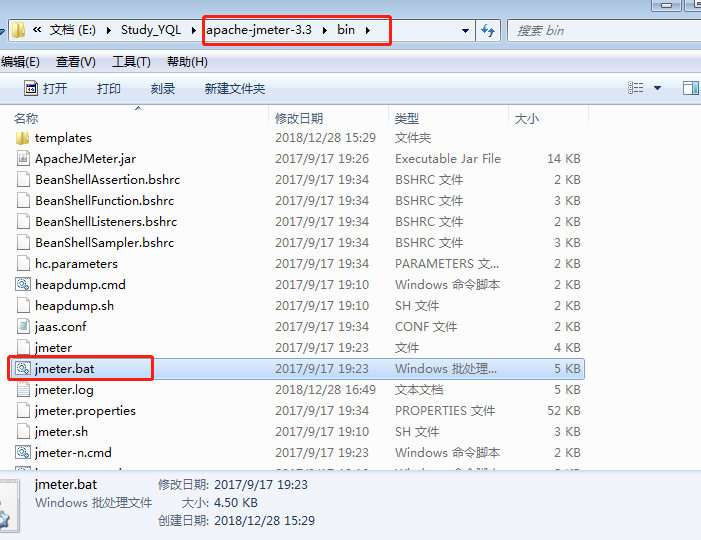The width and height of the screenshot is (701, 540).
Task: Click the heapdump.sh file icon
Action: [x=23, y=306]
